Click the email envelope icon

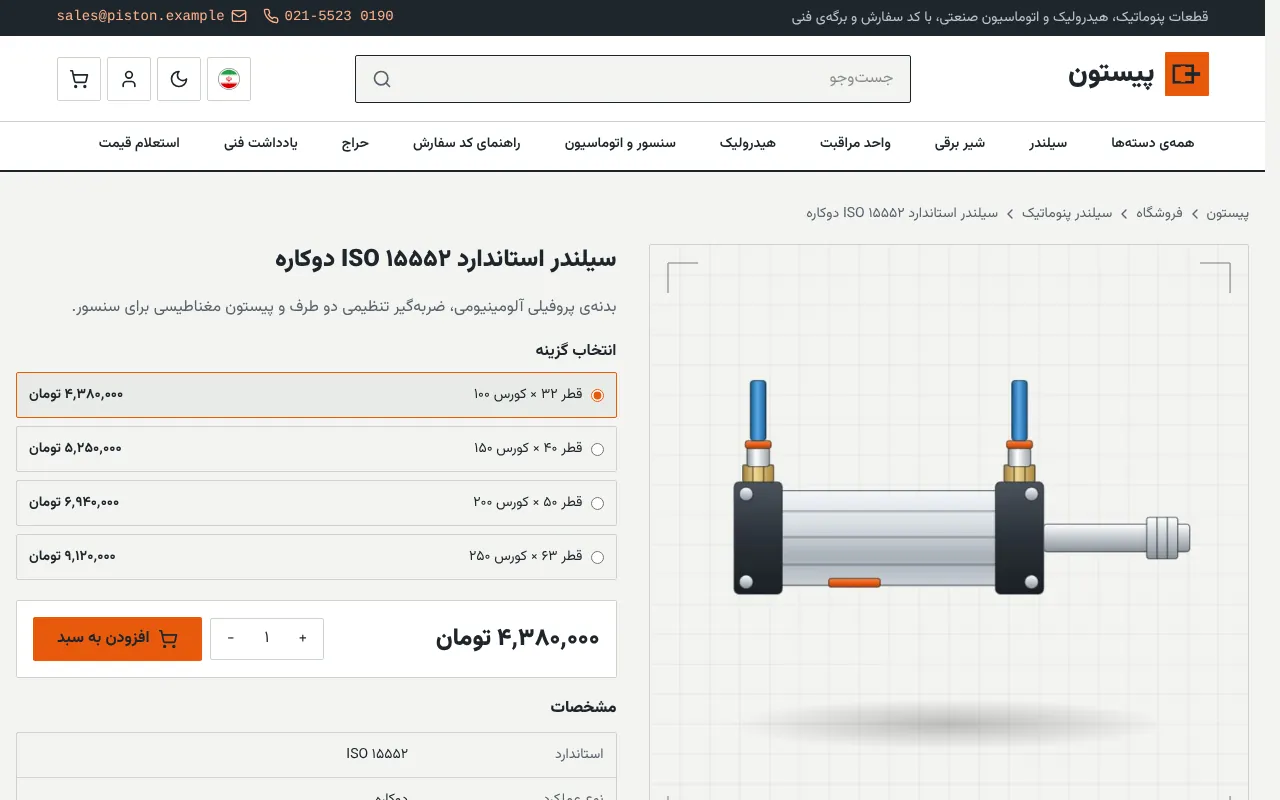click(x=239, y=16)
